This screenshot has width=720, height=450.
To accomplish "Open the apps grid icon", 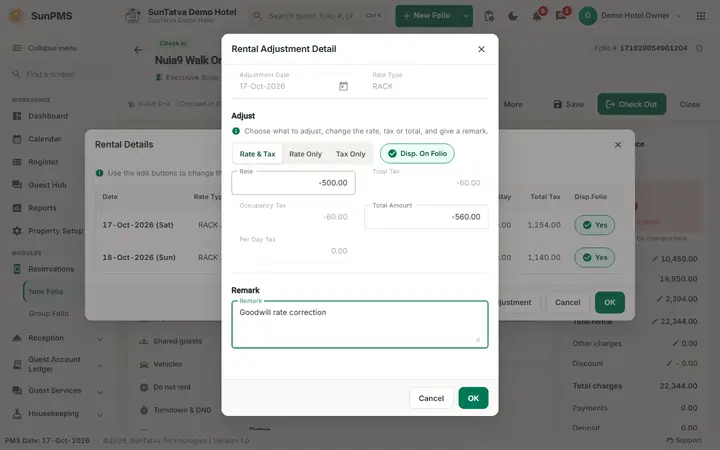I will click(x=701, y=16).
